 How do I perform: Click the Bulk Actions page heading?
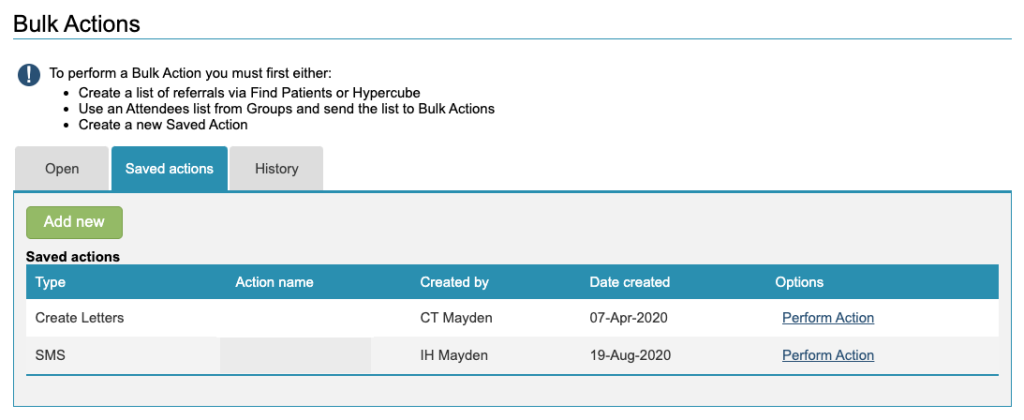coord(77,22)
